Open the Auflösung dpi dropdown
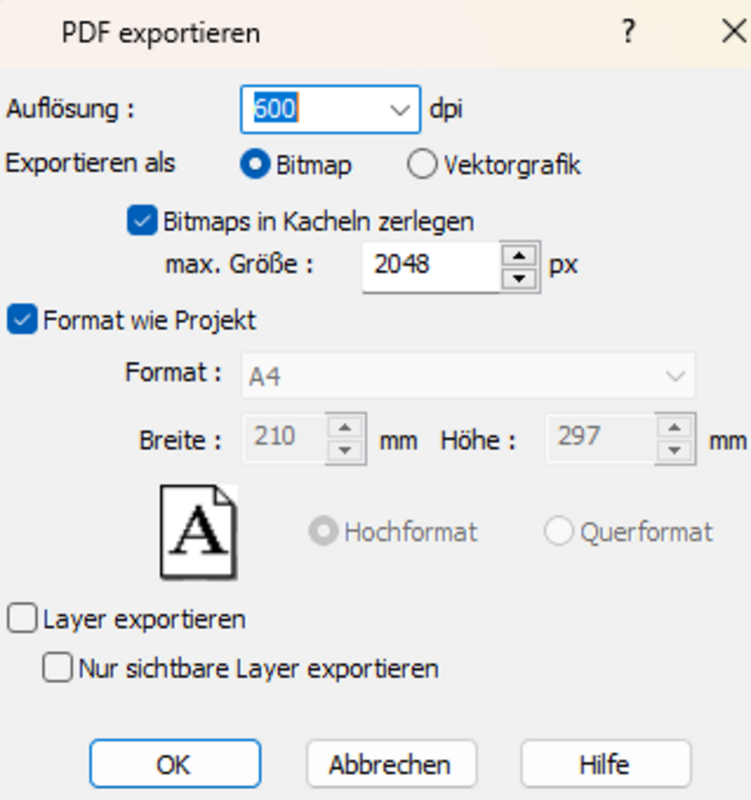 [x=399, y=109]
